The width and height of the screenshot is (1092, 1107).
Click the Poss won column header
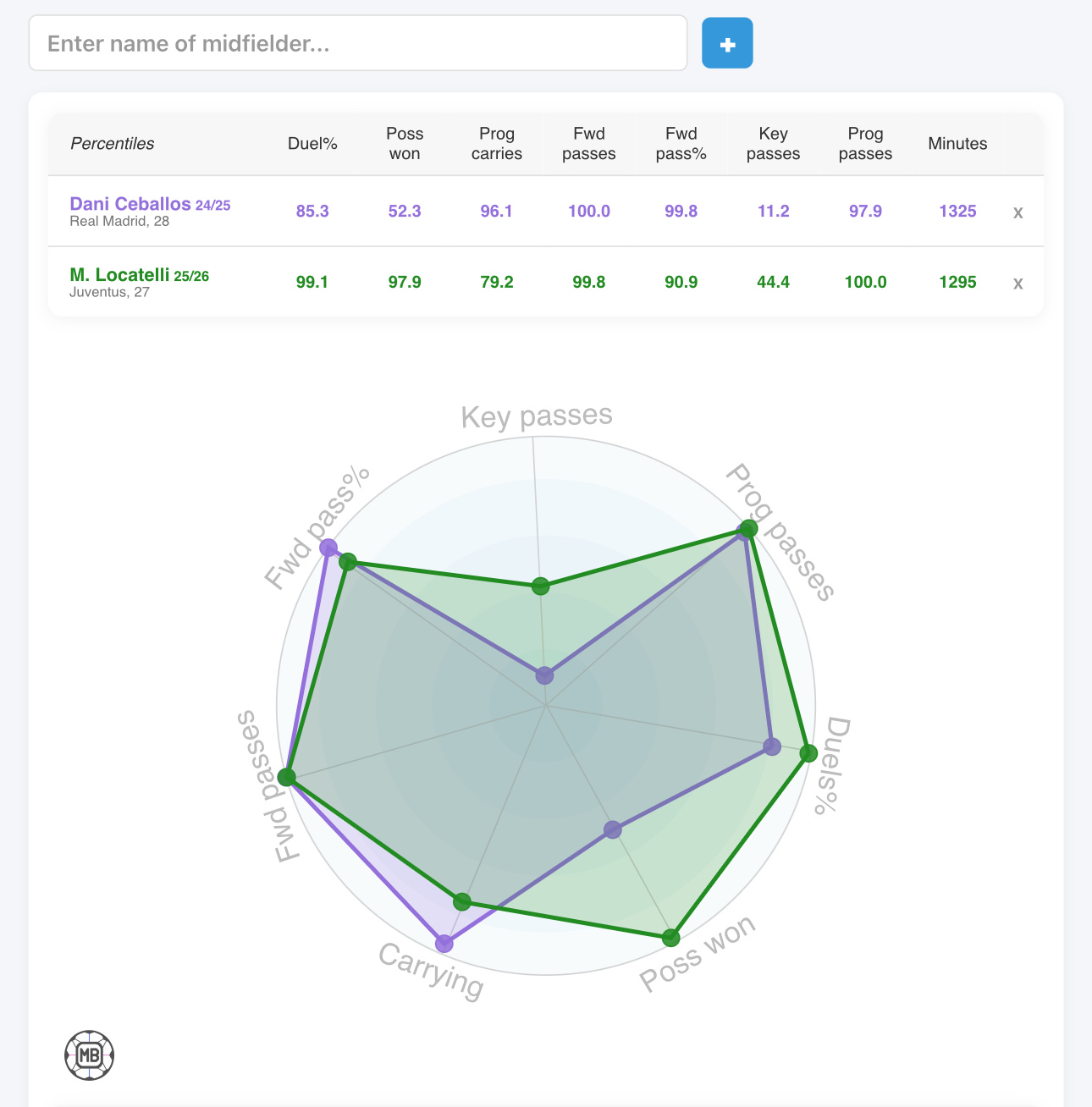405,144
